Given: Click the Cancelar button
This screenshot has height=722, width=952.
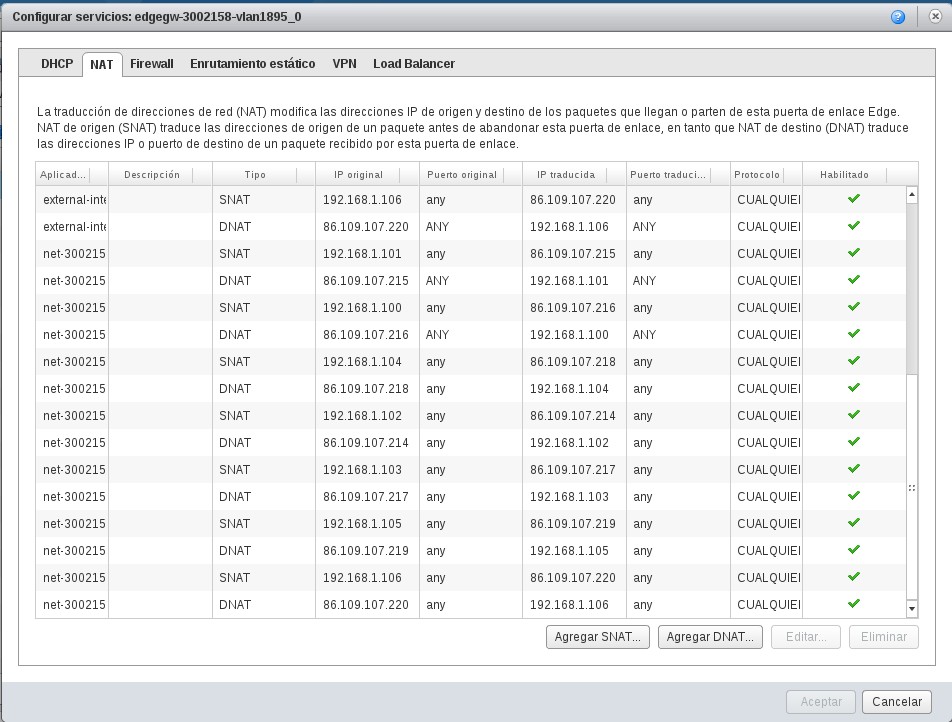Looking at the screenshot, I should click(x=897, y=701).
